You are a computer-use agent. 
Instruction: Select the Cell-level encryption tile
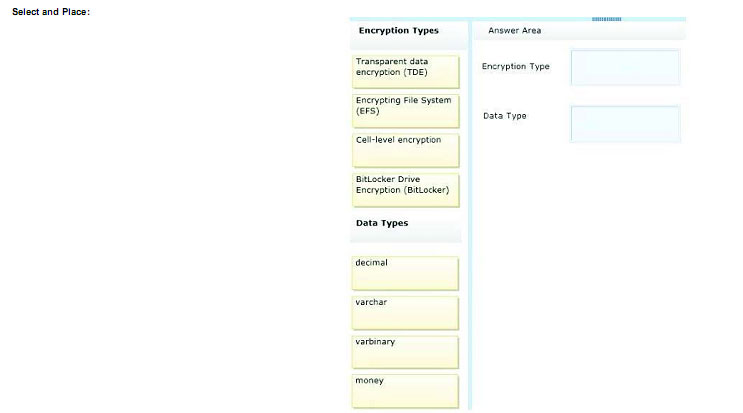click(406, 150)
